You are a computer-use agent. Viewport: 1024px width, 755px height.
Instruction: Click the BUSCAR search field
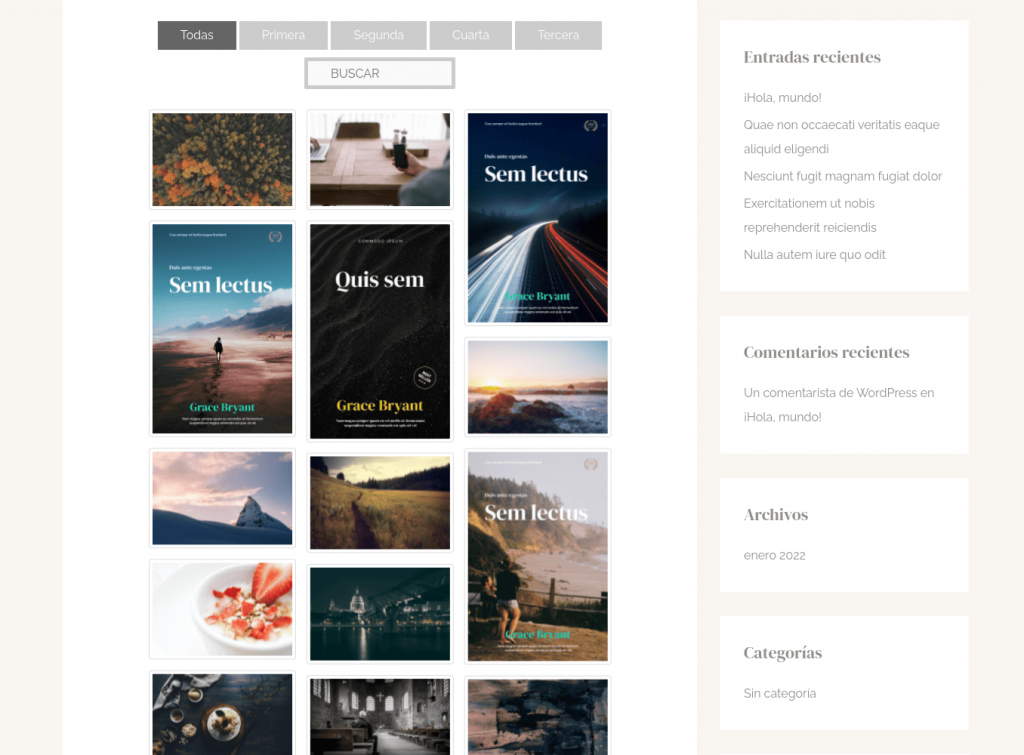[x=379, y=73]
